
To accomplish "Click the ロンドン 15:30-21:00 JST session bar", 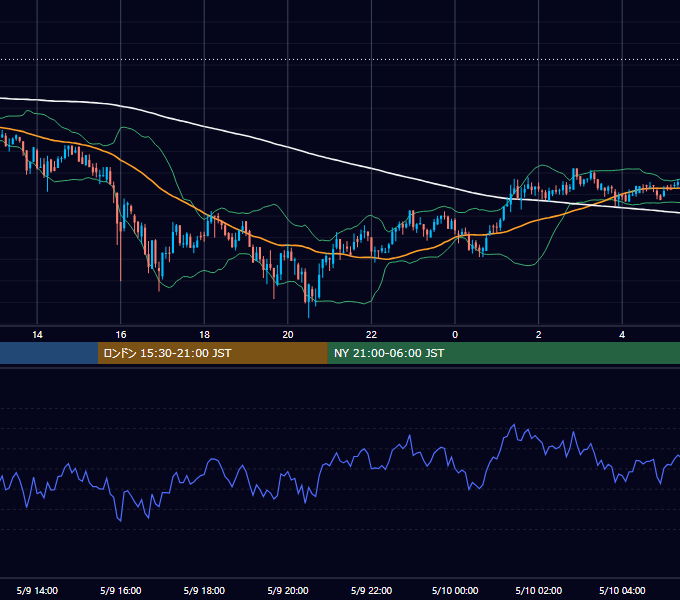I will pyautogui.click(x=212, y=353).
